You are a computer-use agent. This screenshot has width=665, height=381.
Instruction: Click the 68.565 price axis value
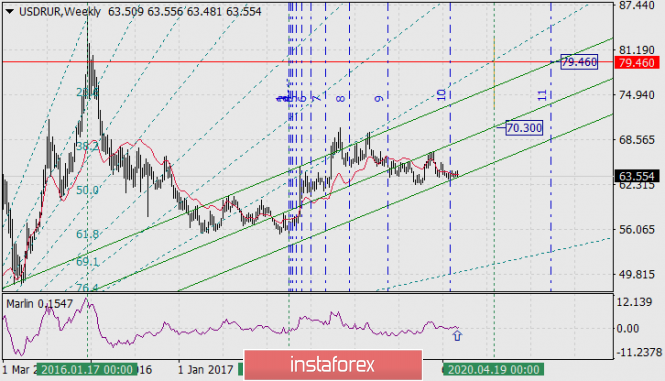pyautogui.click(x=637, y=140)
